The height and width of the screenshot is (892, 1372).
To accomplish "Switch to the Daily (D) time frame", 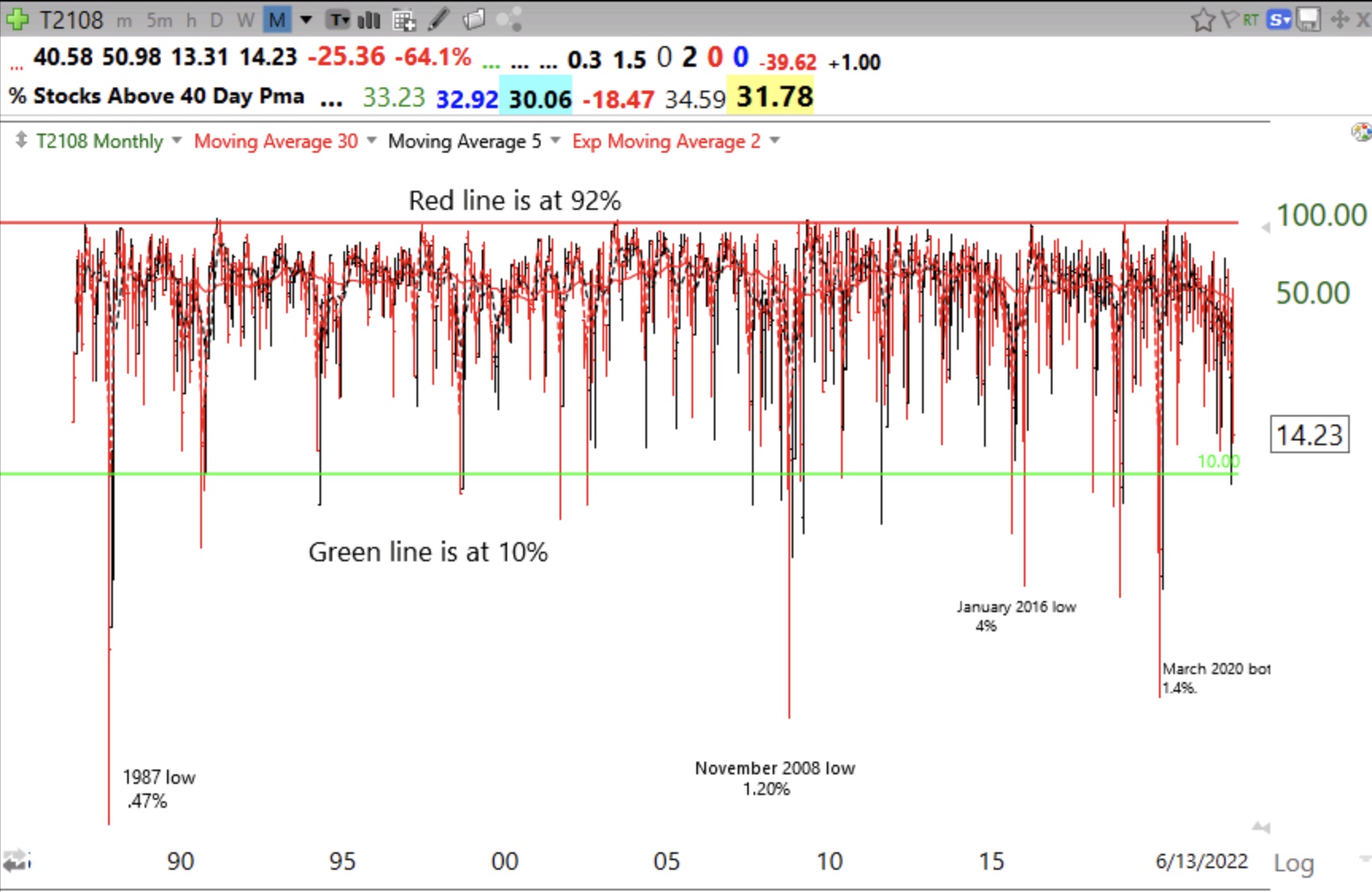I will pyautogui.click(x=216, y=21).
